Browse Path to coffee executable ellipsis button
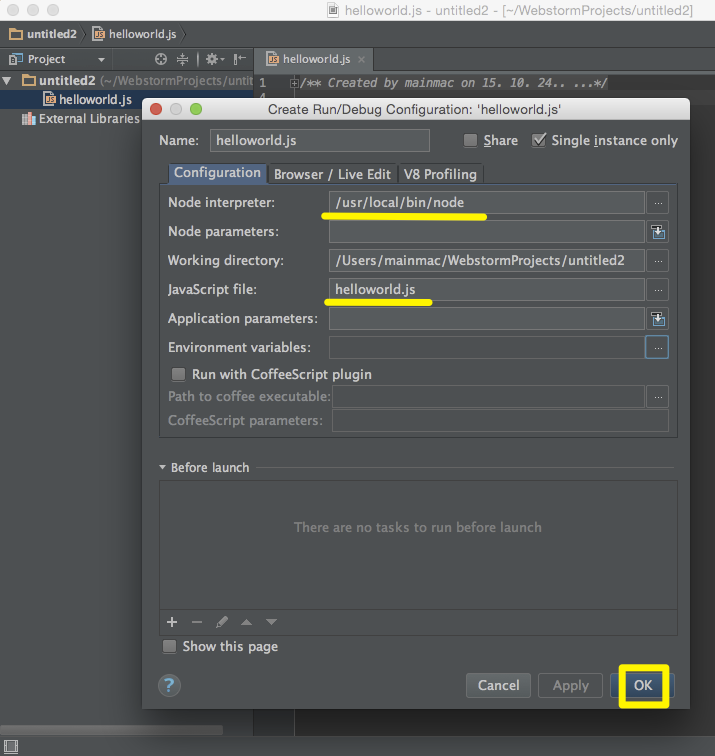715x756 pixels. [658, 397]
